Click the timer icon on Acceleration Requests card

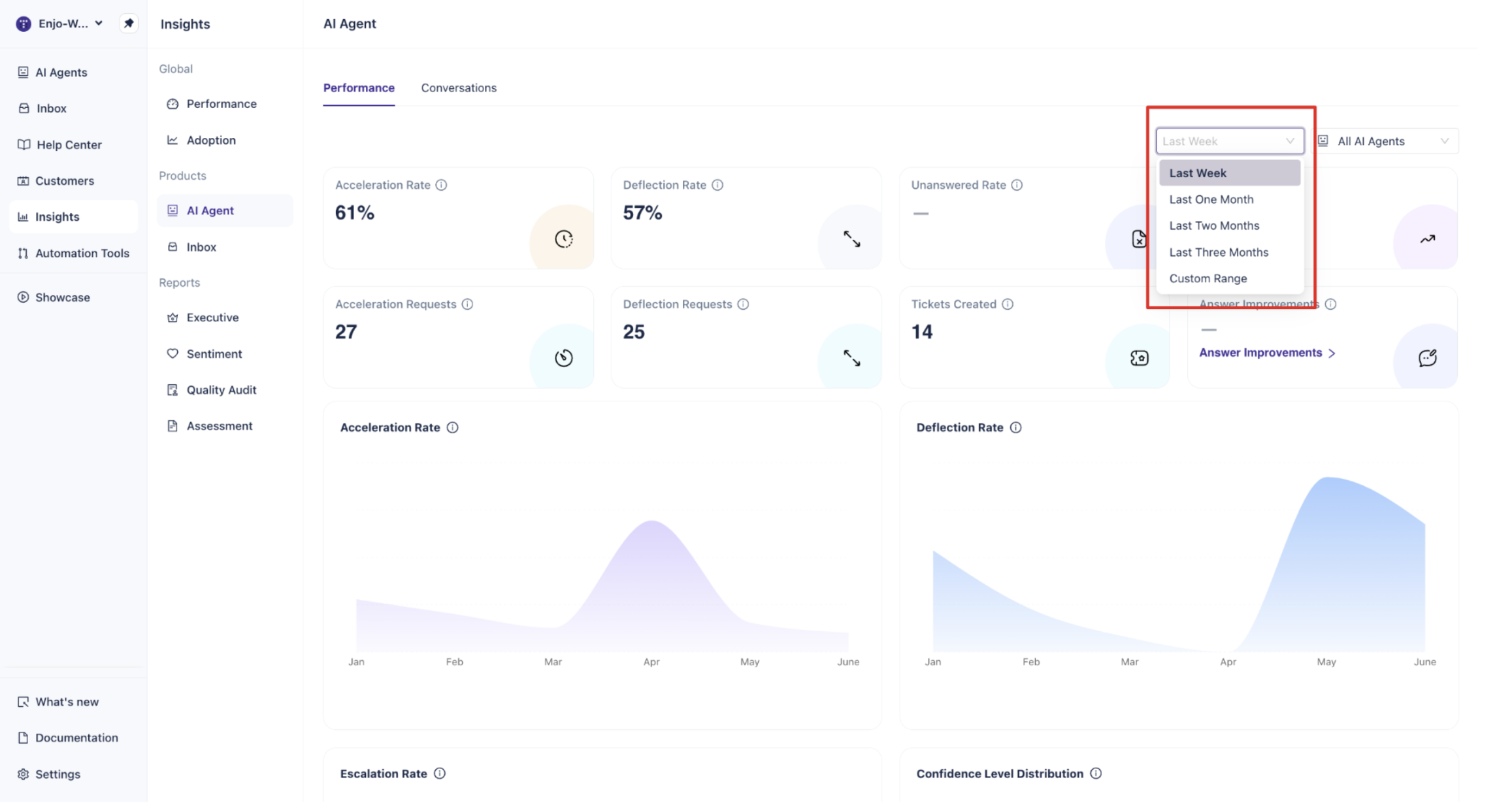pos(564,359)
